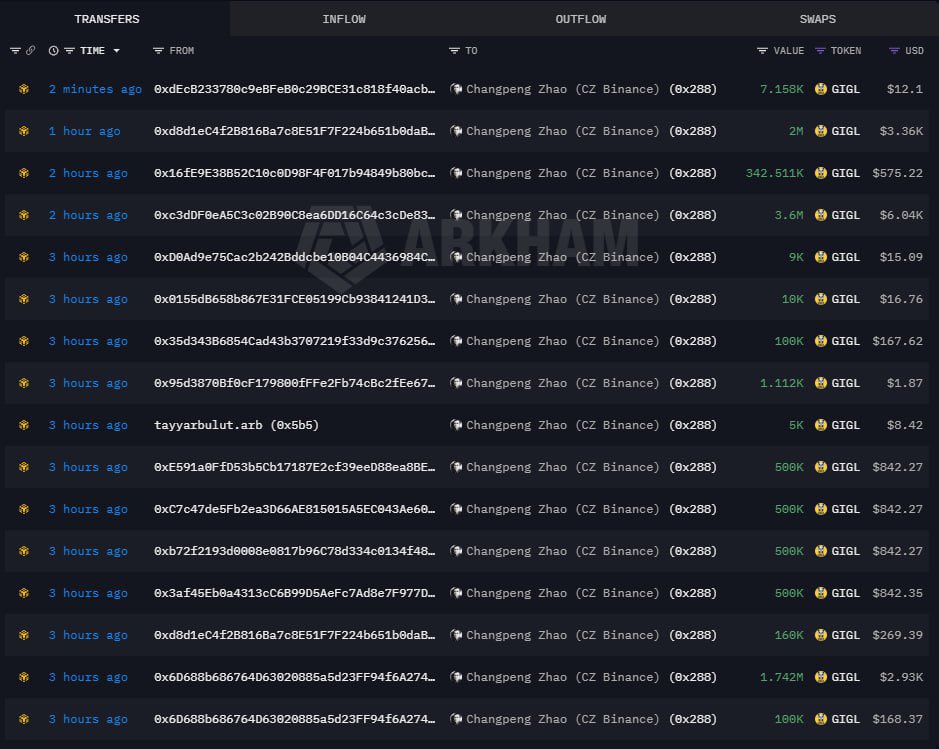Open the USD column filter
Image resolution: width=939 pixels, height=749 pixels.
pyautogui.click(x=894, y=51)
